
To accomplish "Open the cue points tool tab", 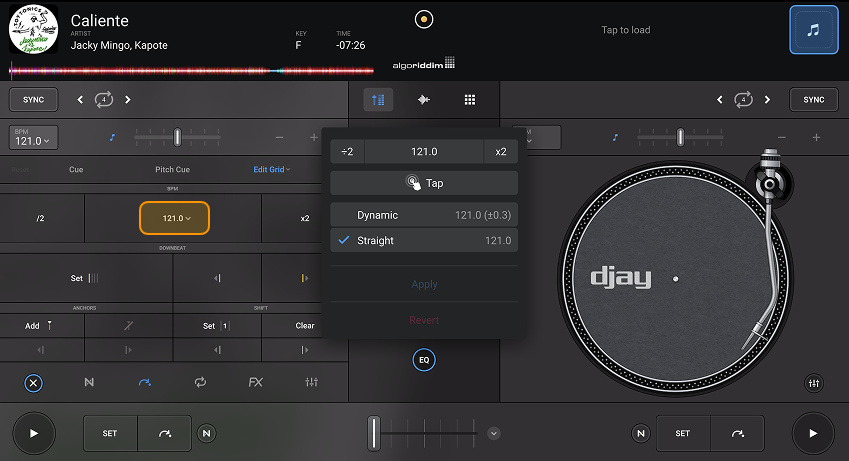I will pos(145,382).
